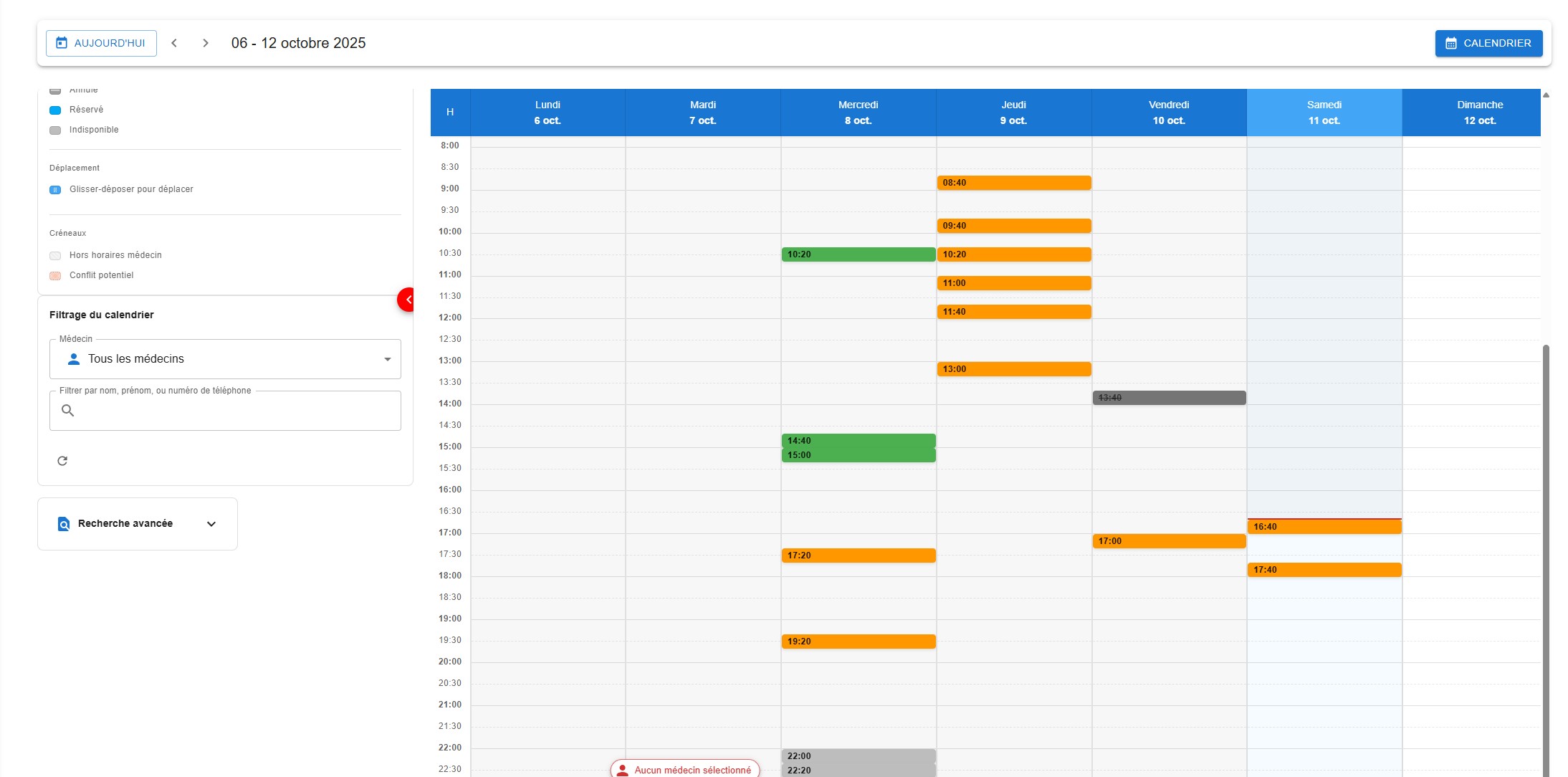Toggle the Conflit potentiel slot pattern
The height and width of the screenshot is (777, 1568).
[x=55, y=275]
